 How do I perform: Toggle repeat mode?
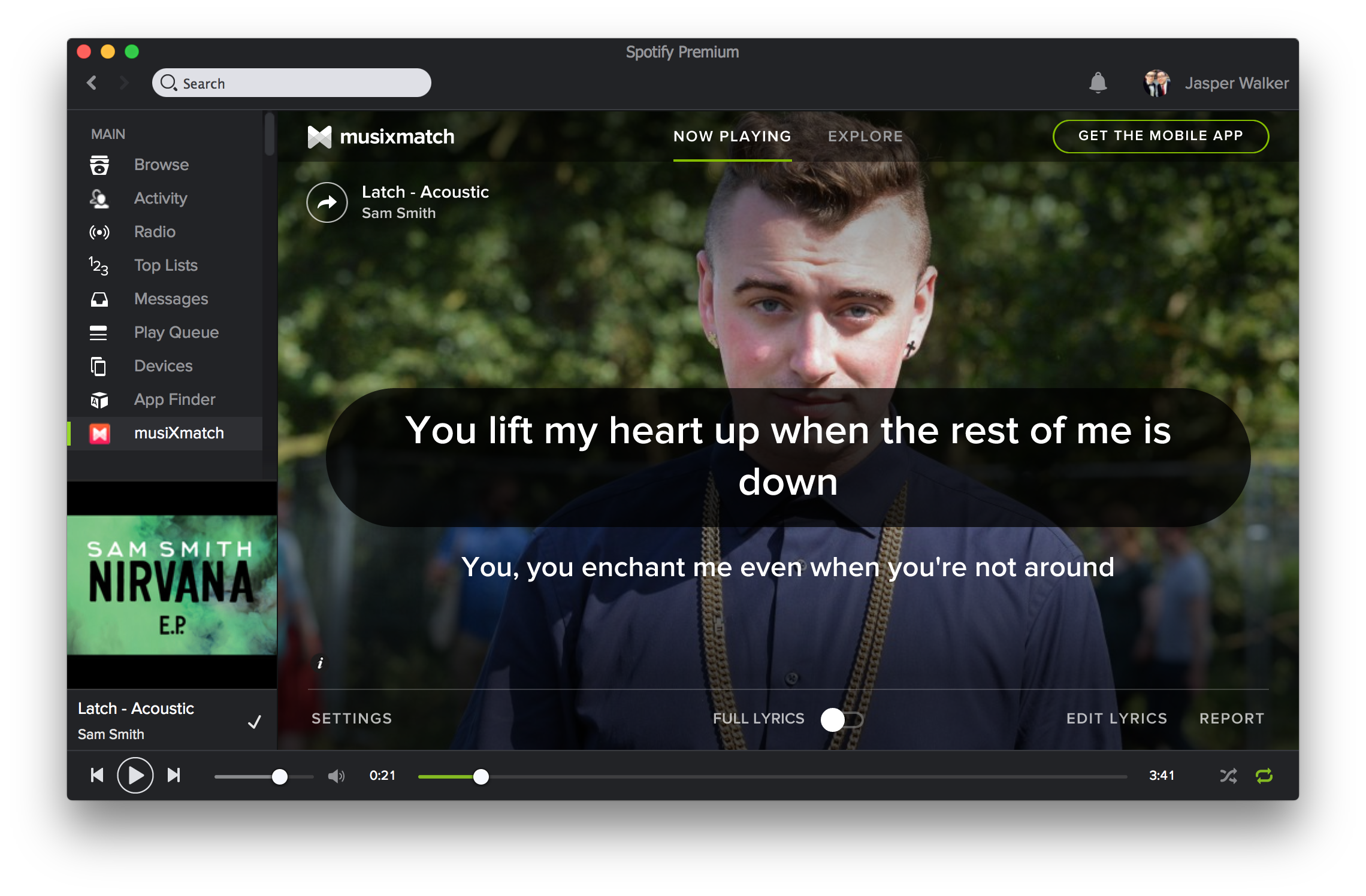click(1264, 776)
